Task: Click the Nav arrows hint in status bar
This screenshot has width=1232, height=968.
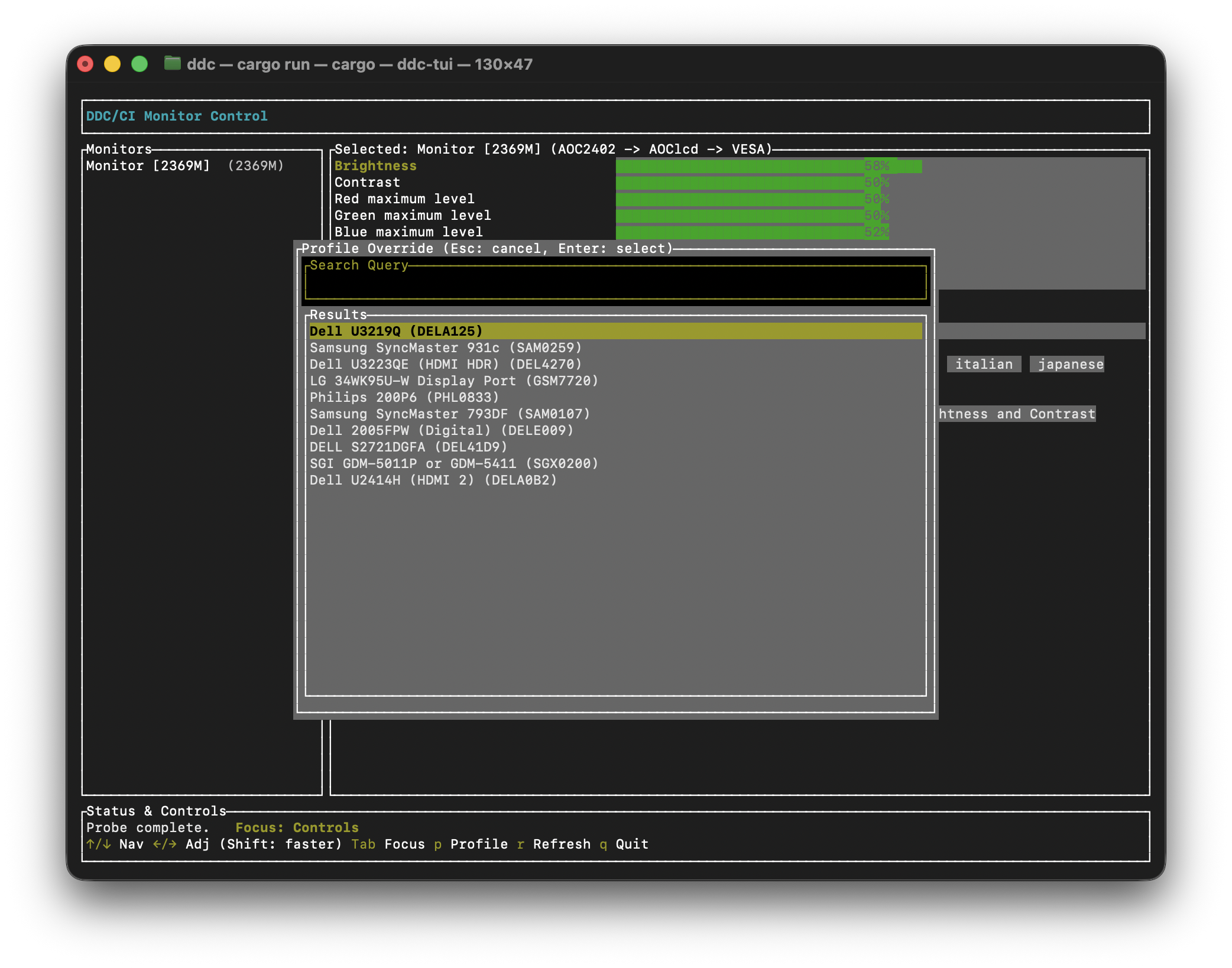Action: tap(115, 844)
